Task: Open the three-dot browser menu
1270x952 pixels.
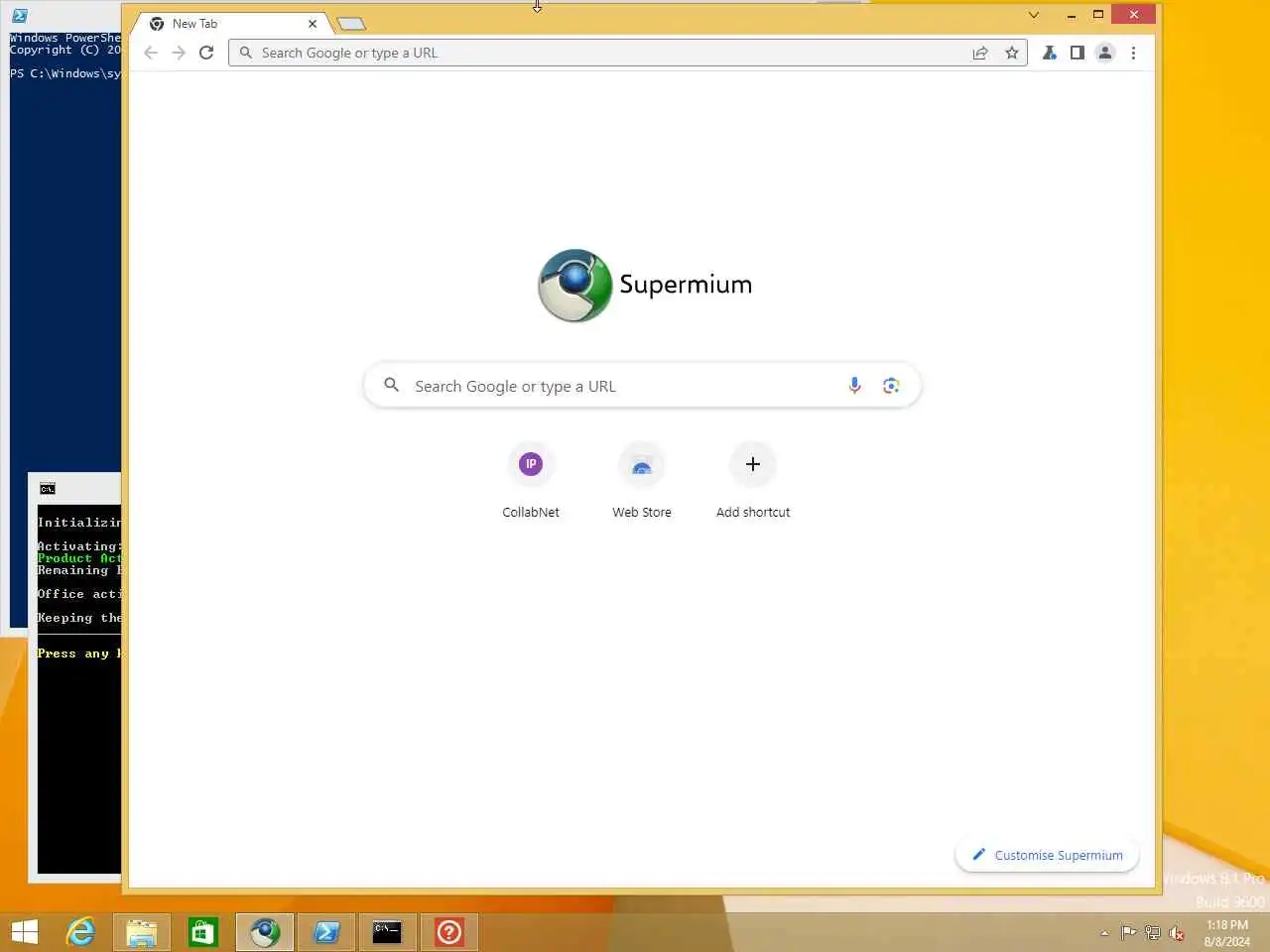Action: point(1133,53)
